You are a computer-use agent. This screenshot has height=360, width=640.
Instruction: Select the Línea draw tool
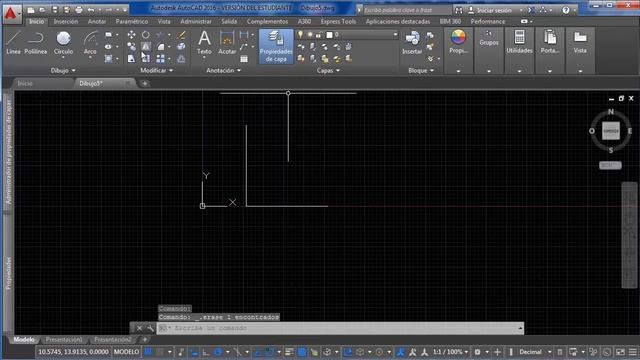(x=13, y=43)
